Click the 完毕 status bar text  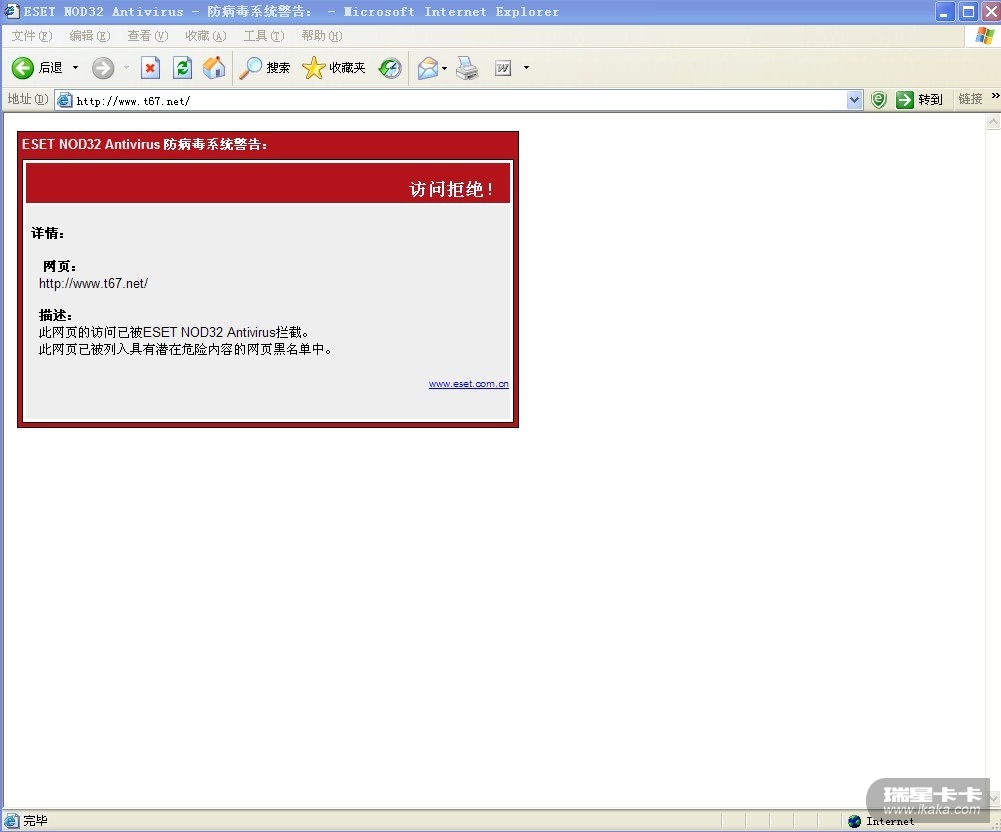tap(35, 821)
